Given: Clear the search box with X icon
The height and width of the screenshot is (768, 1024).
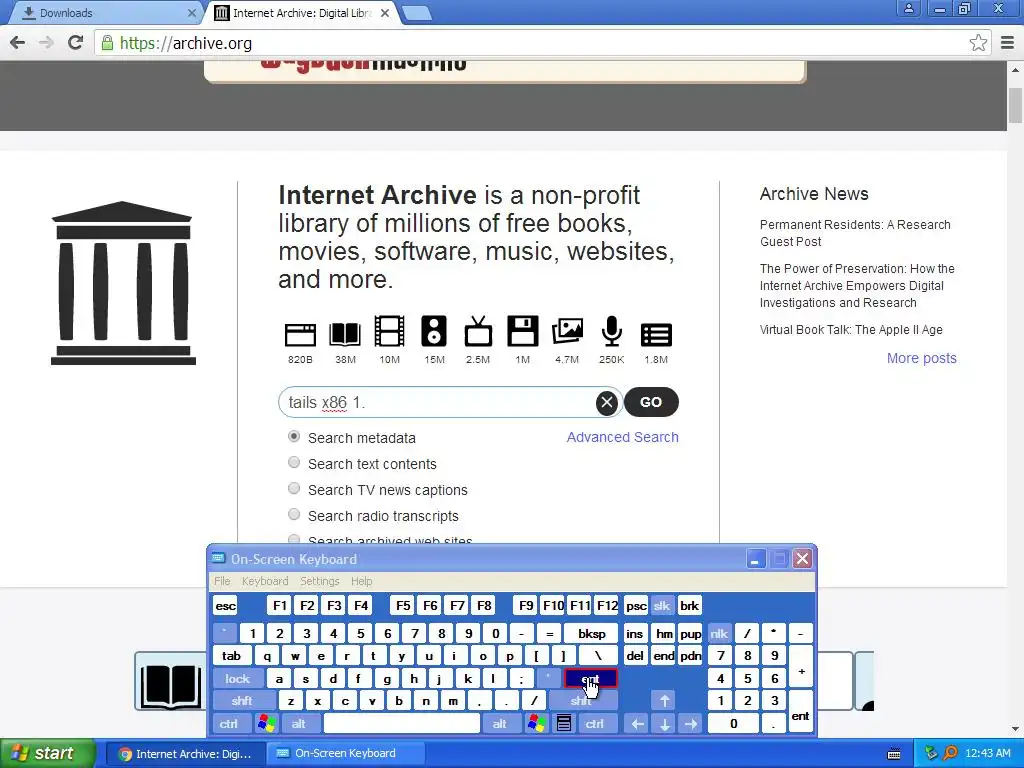Looking at the screenshot, I should [607, 402].
